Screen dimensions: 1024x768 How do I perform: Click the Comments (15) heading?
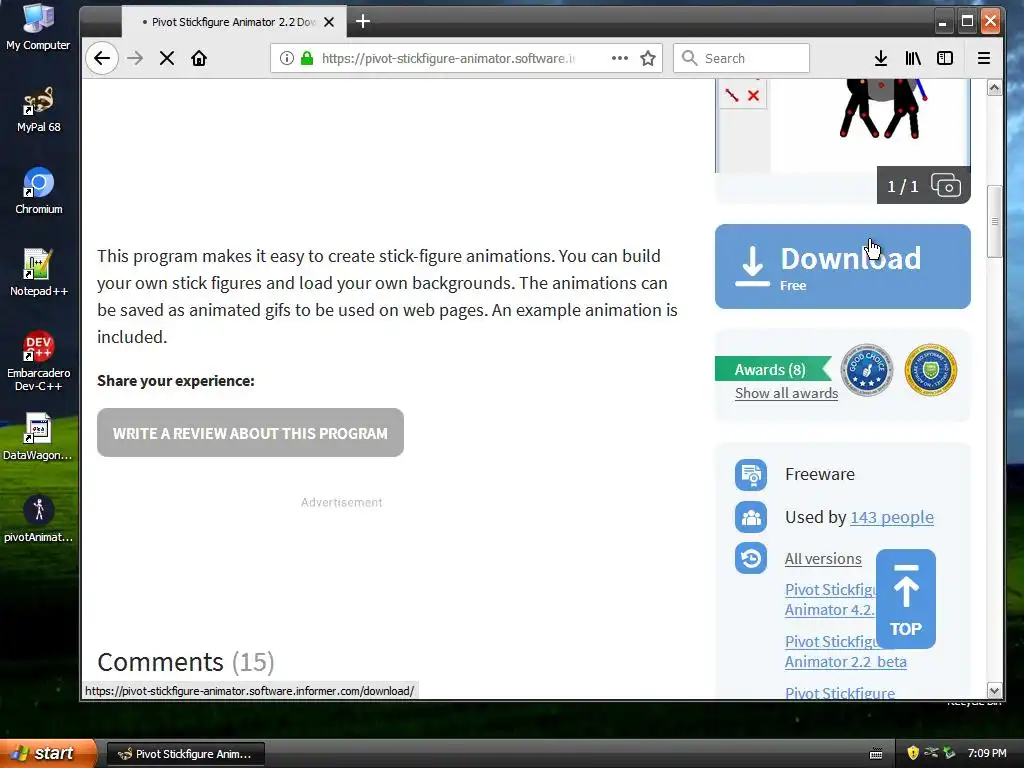click(x=185, y=662)
